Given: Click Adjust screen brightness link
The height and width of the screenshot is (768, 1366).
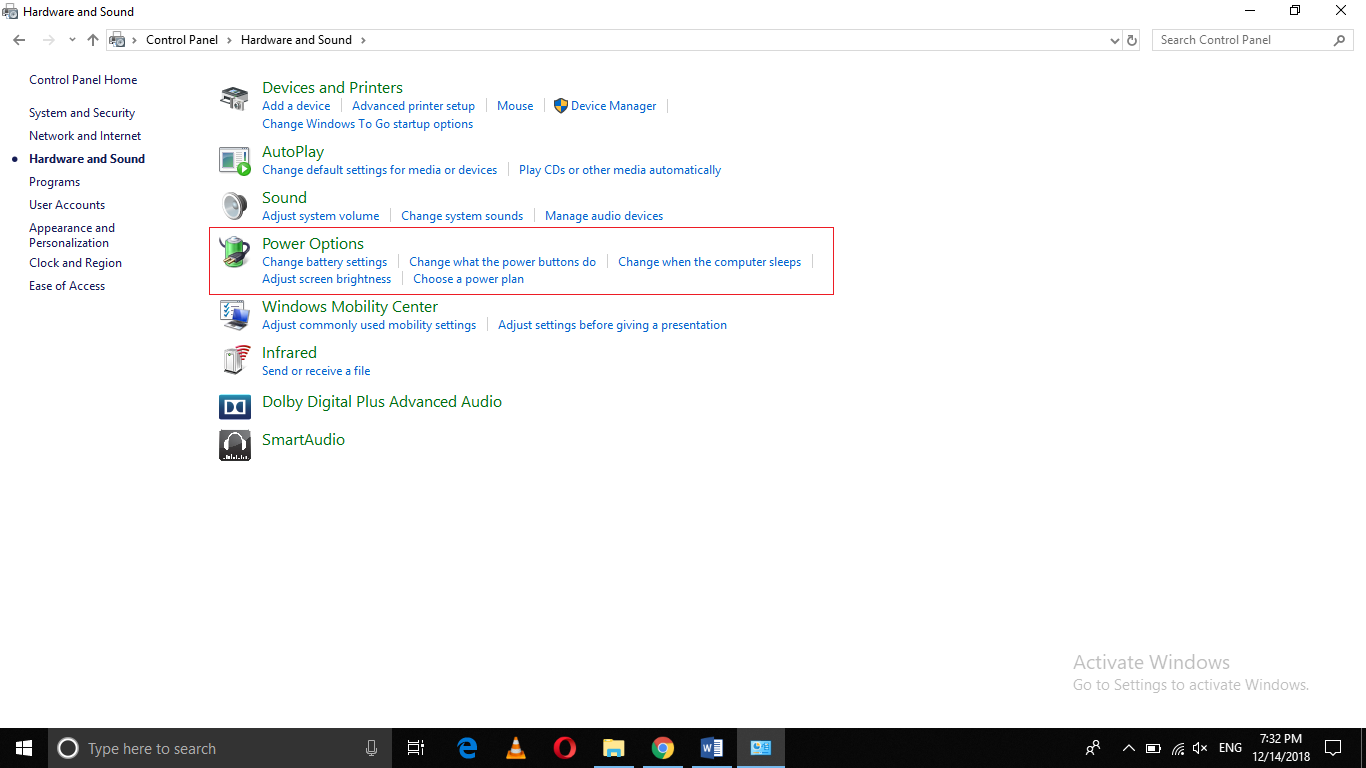Looking at the screenshot, I should point(326,279).
